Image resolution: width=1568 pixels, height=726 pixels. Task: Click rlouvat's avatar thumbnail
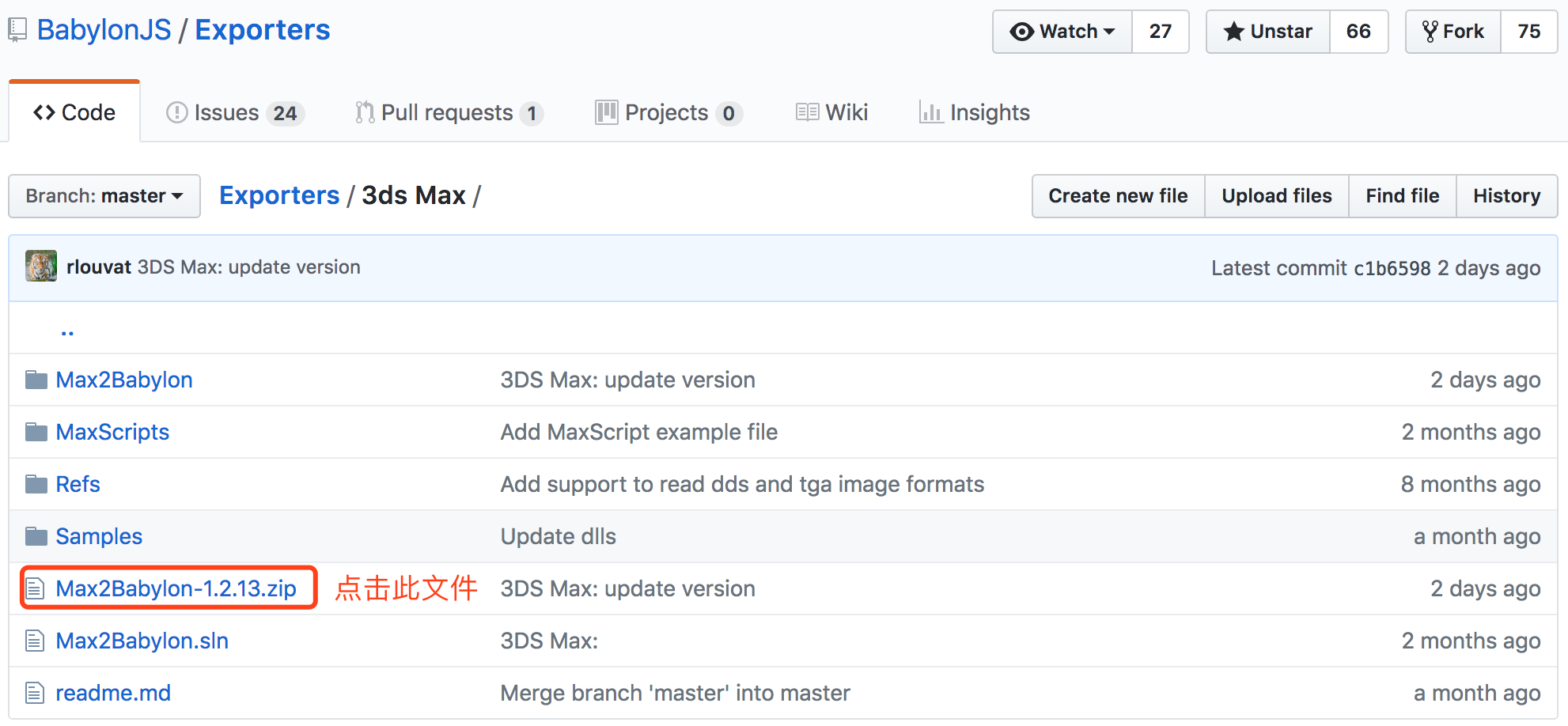(41, 267)
